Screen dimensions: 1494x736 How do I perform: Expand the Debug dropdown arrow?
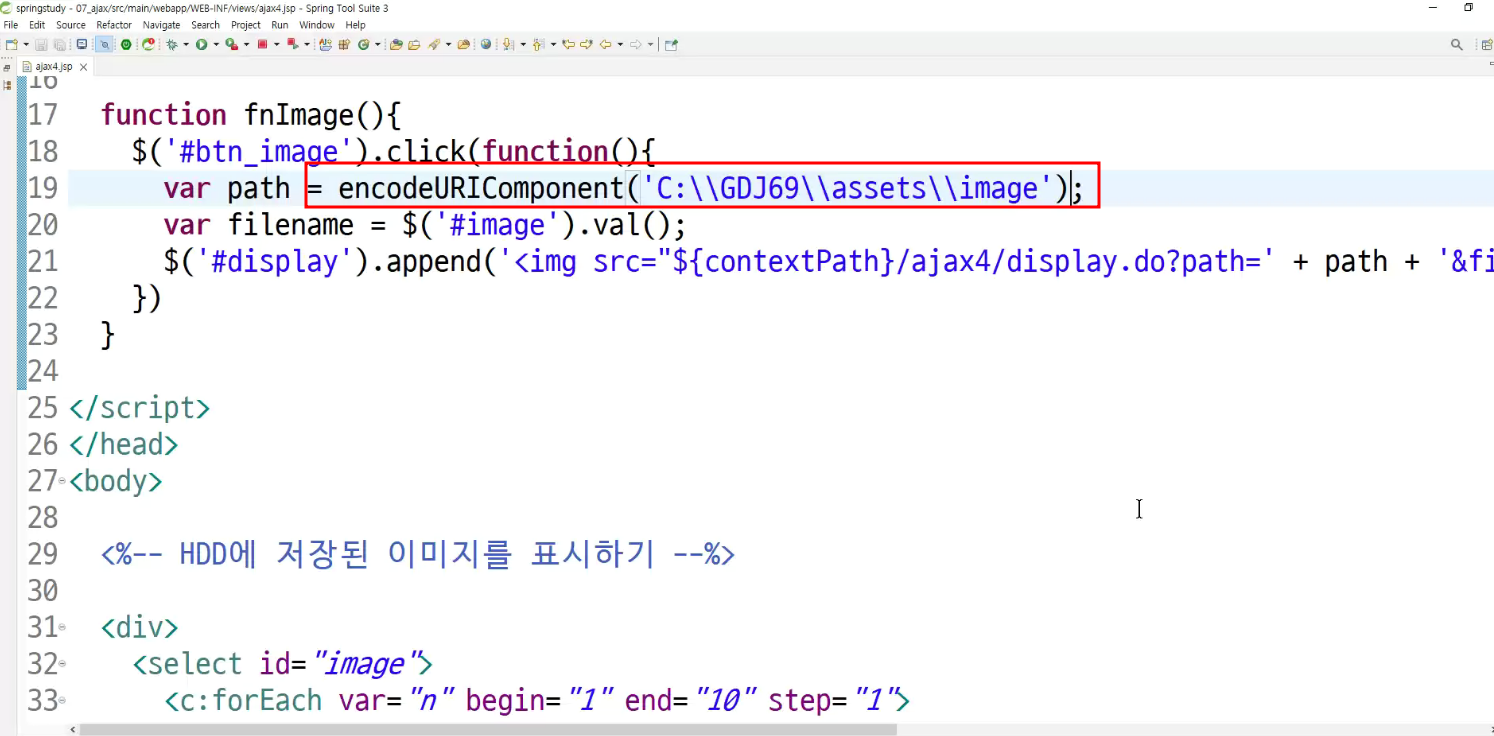pos(186,44)
